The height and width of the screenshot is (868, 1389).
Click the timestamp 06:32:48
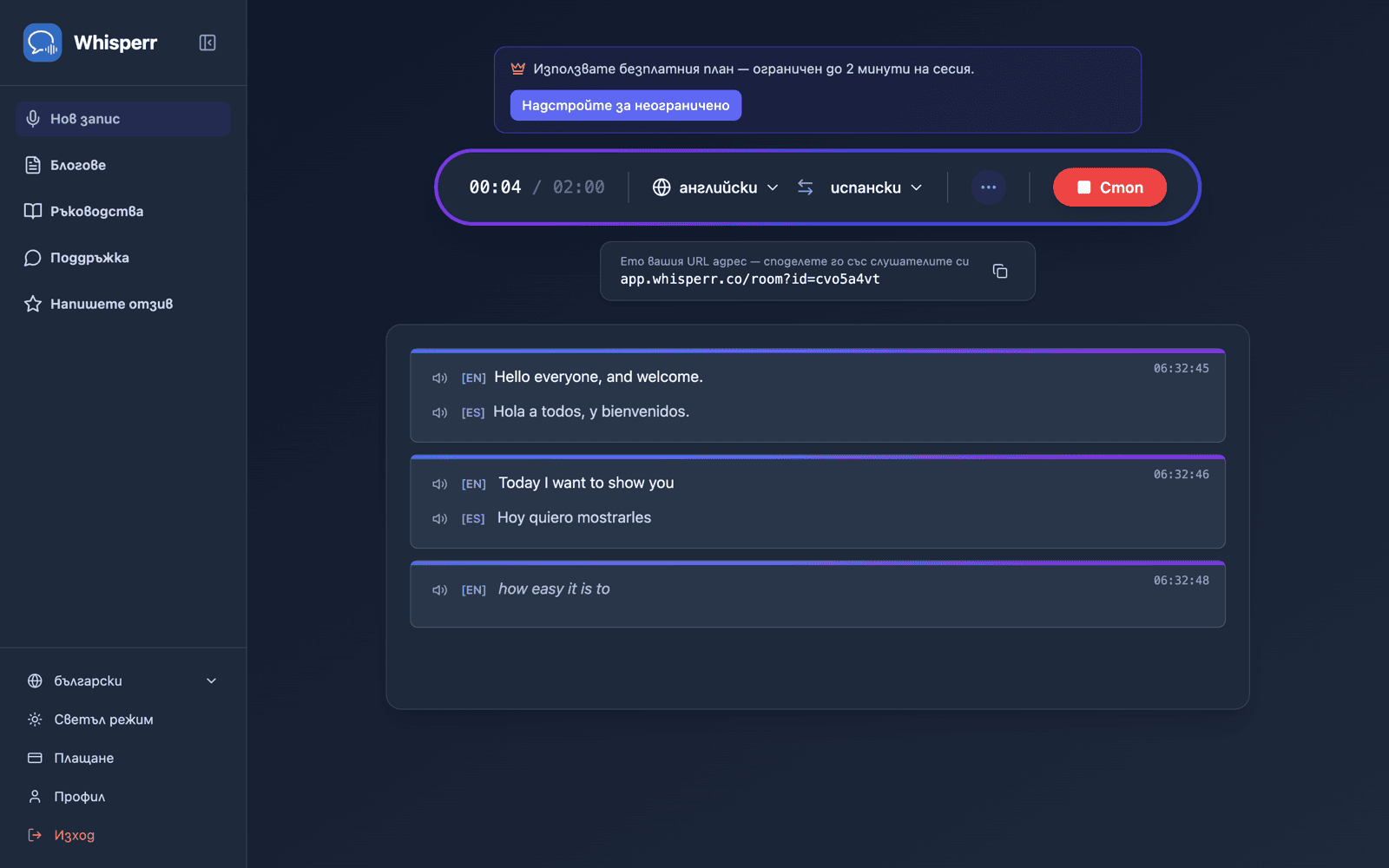[1182, 580]
